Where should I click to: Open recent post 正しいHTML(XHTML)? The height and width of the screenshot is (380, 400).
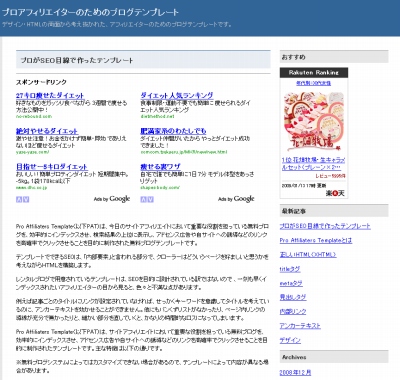[x=308, y=255]
